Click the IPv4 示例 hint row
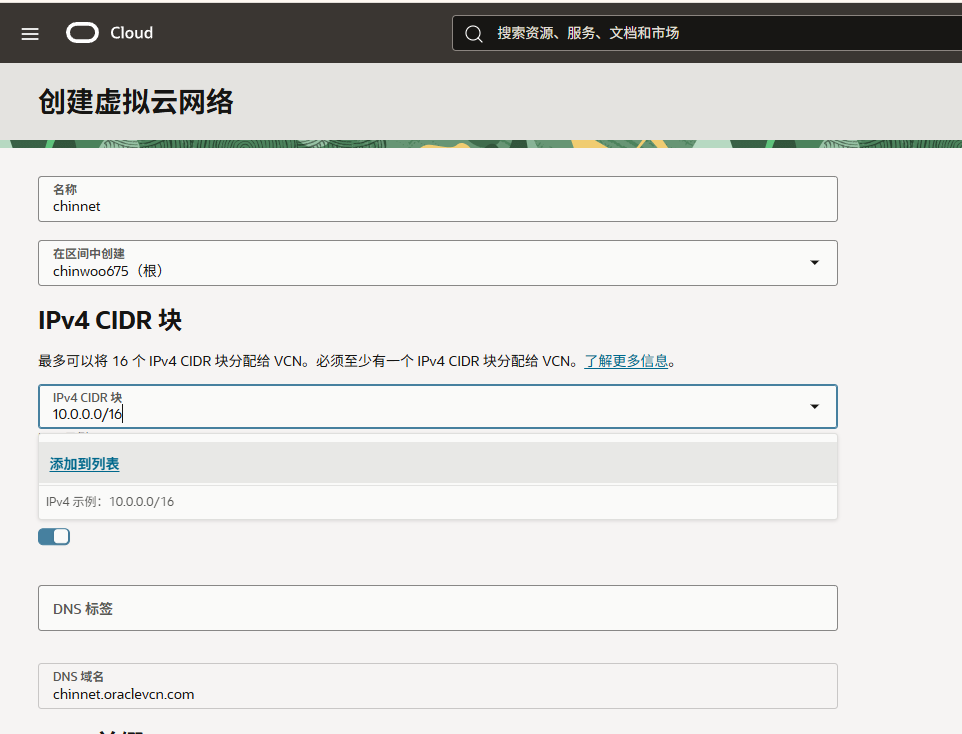Viewport: 962px width, 734px height. tap(110, 502)
